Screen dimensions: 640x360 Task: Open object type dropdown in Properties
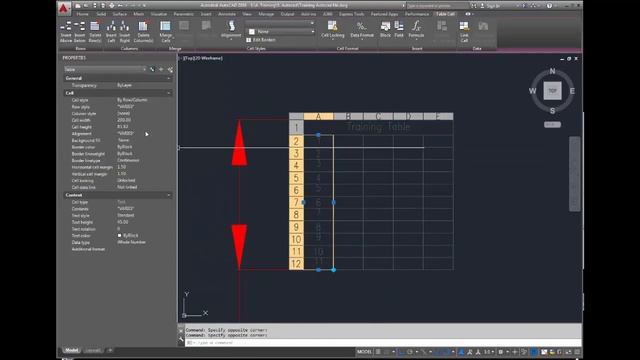pos(105,69)
